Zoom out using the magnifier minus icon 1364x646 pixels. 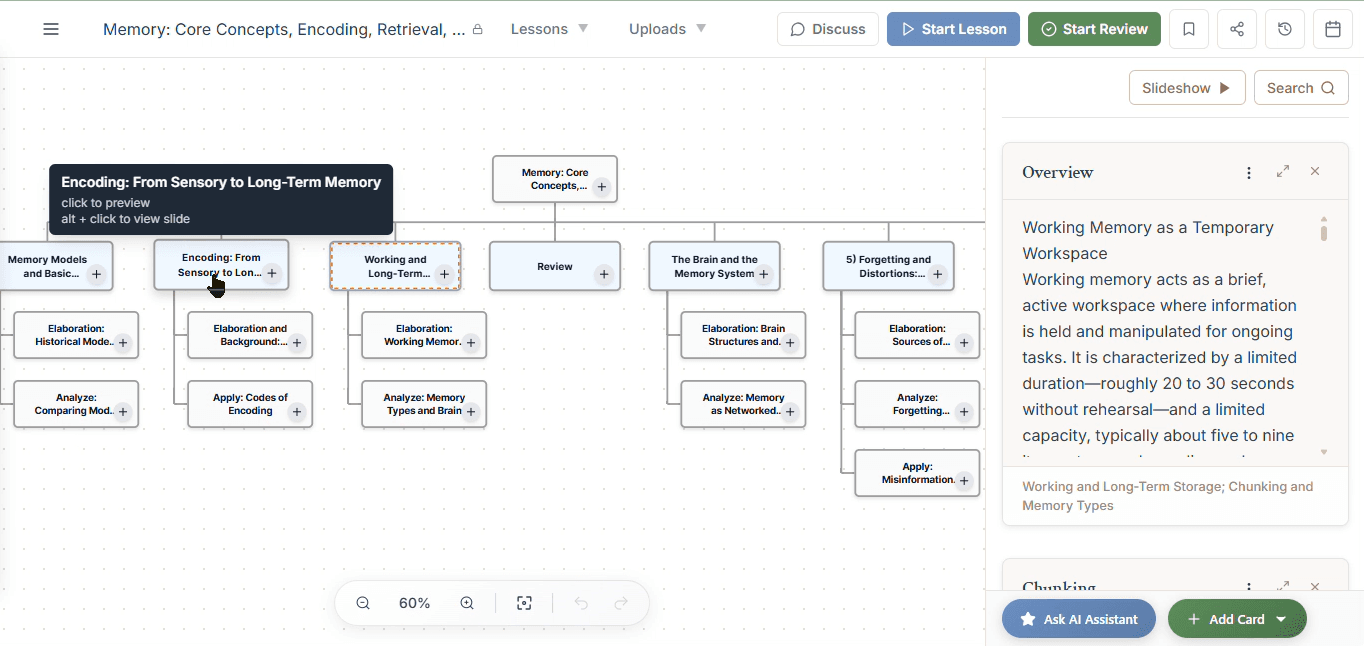click(x=362, y=603)
